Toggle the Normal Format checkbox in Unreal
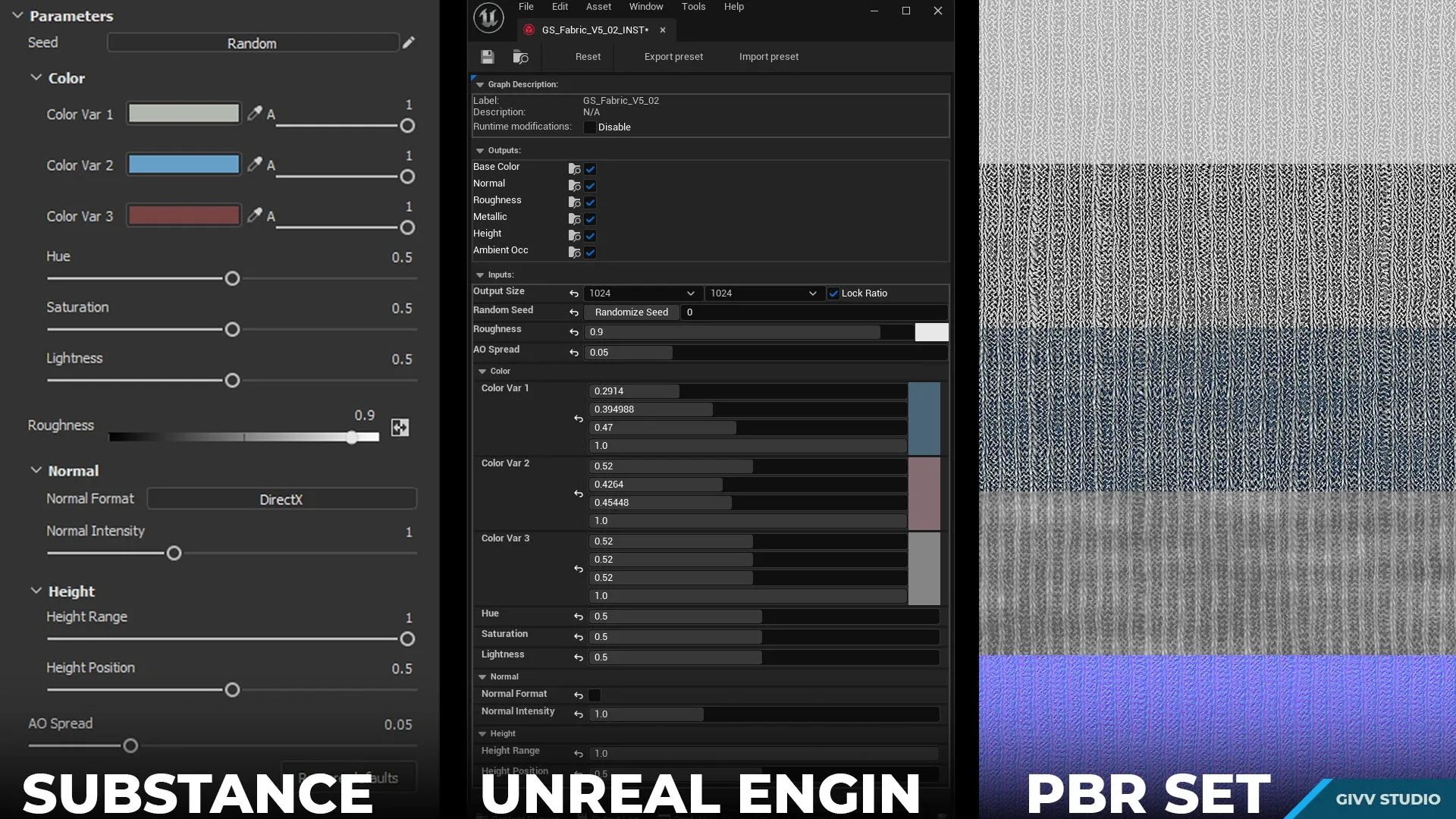The image size is (1456, 819). point(595,695)
